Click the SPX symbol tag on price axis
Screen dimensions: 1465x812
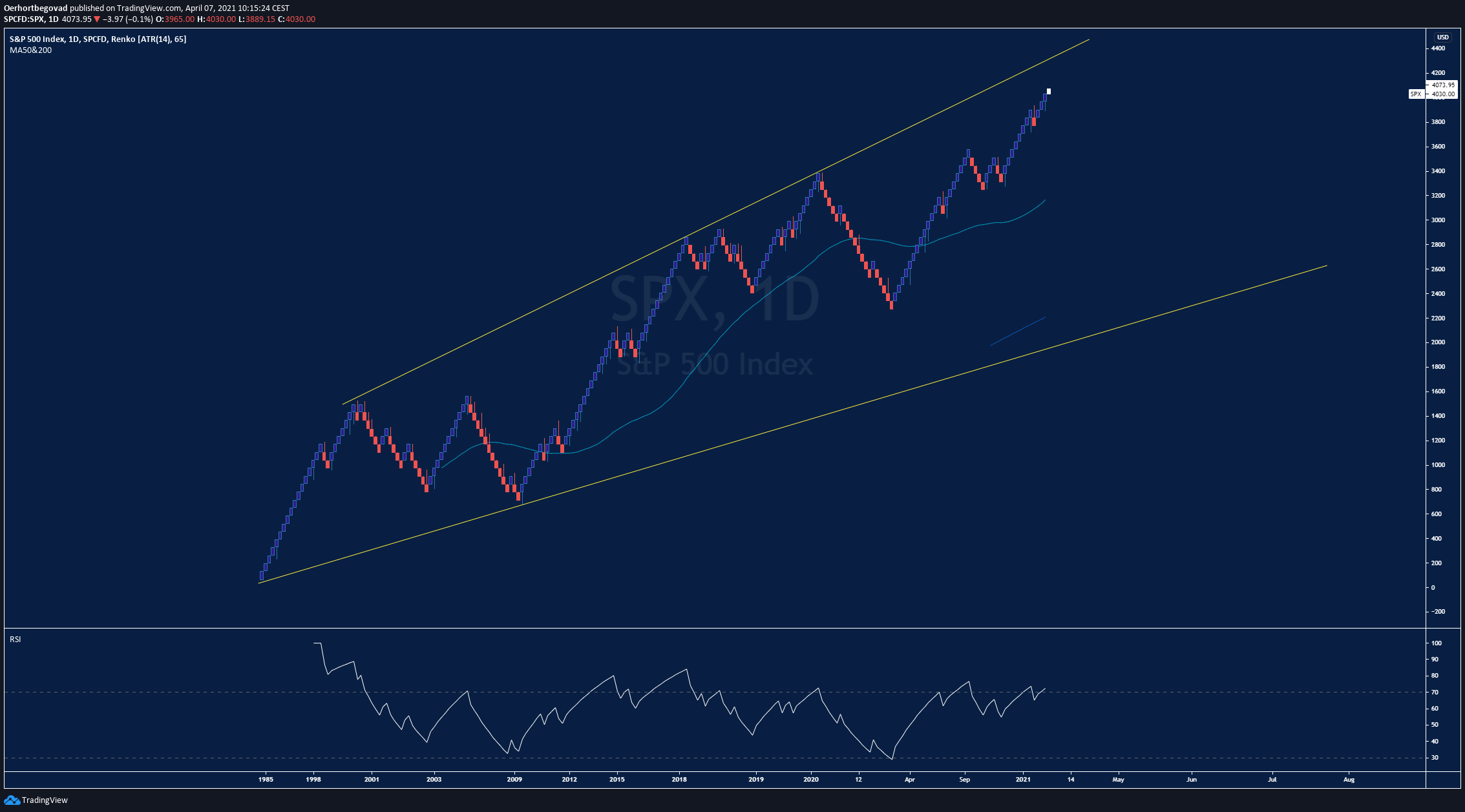tap(1415, 94)
